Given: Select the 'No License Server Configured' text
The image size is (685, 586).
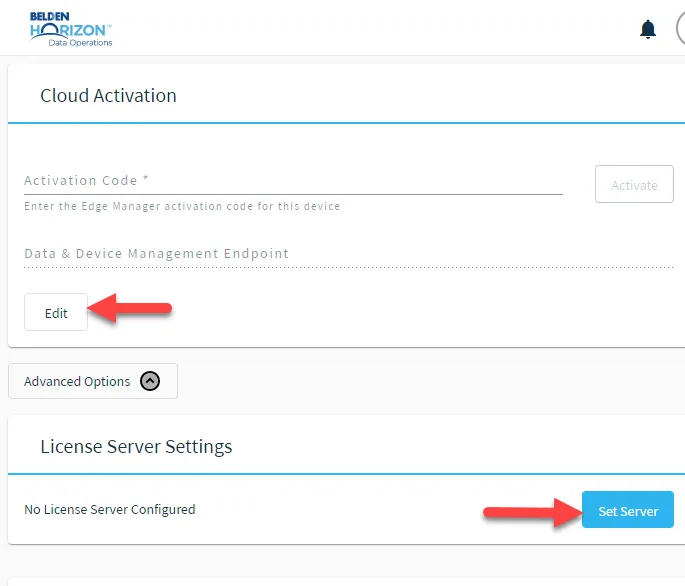Looking at the screenshot, I should [110, 510].
